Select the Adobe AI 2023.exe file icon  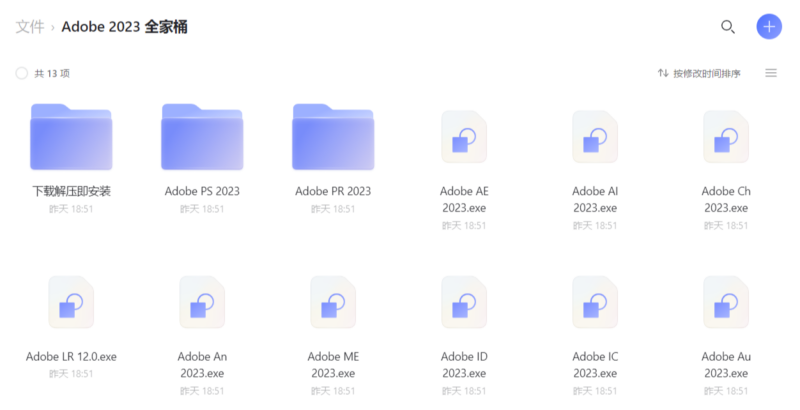(595, 137)
